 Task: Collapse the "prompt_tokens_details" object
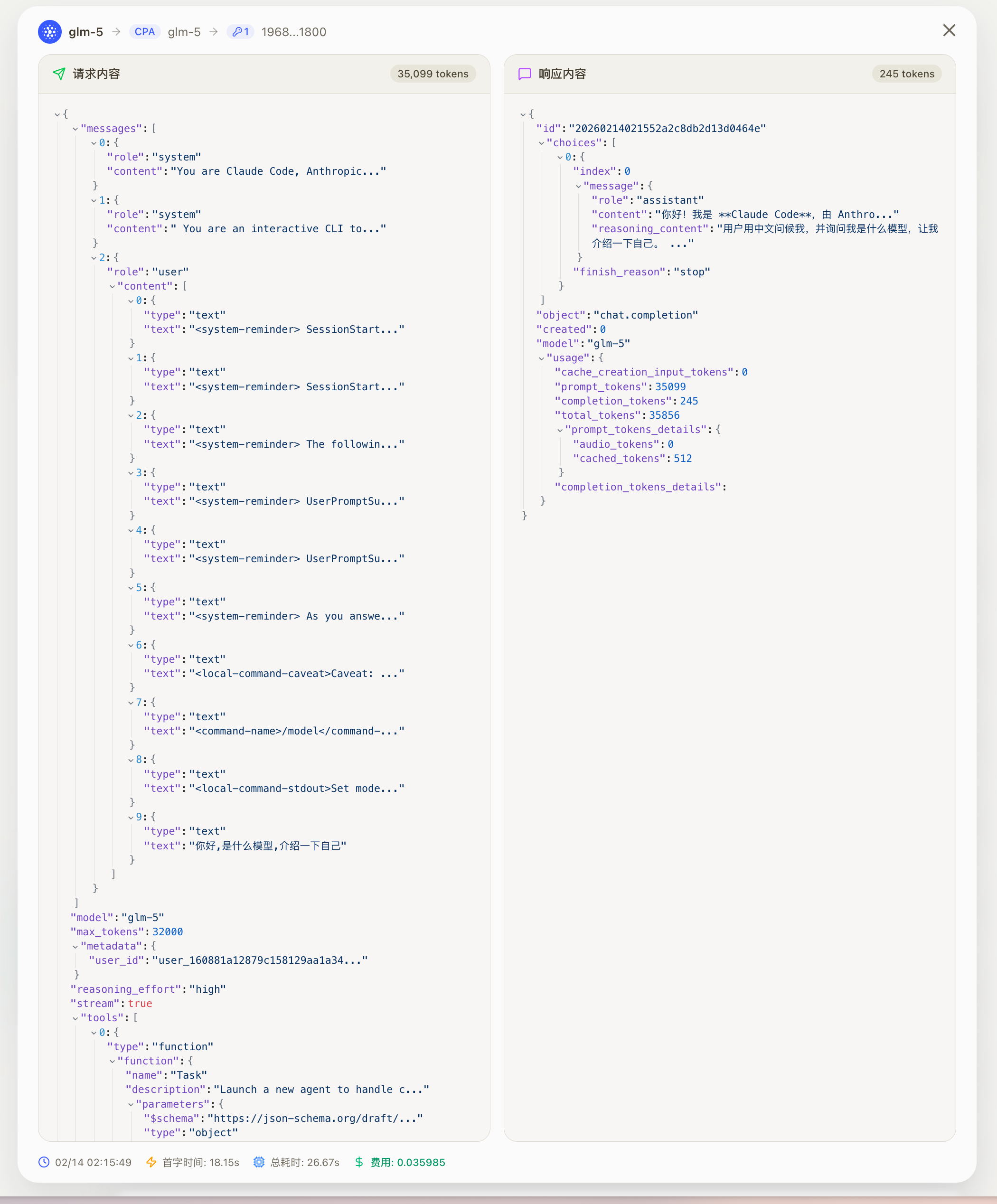point(560,430)
